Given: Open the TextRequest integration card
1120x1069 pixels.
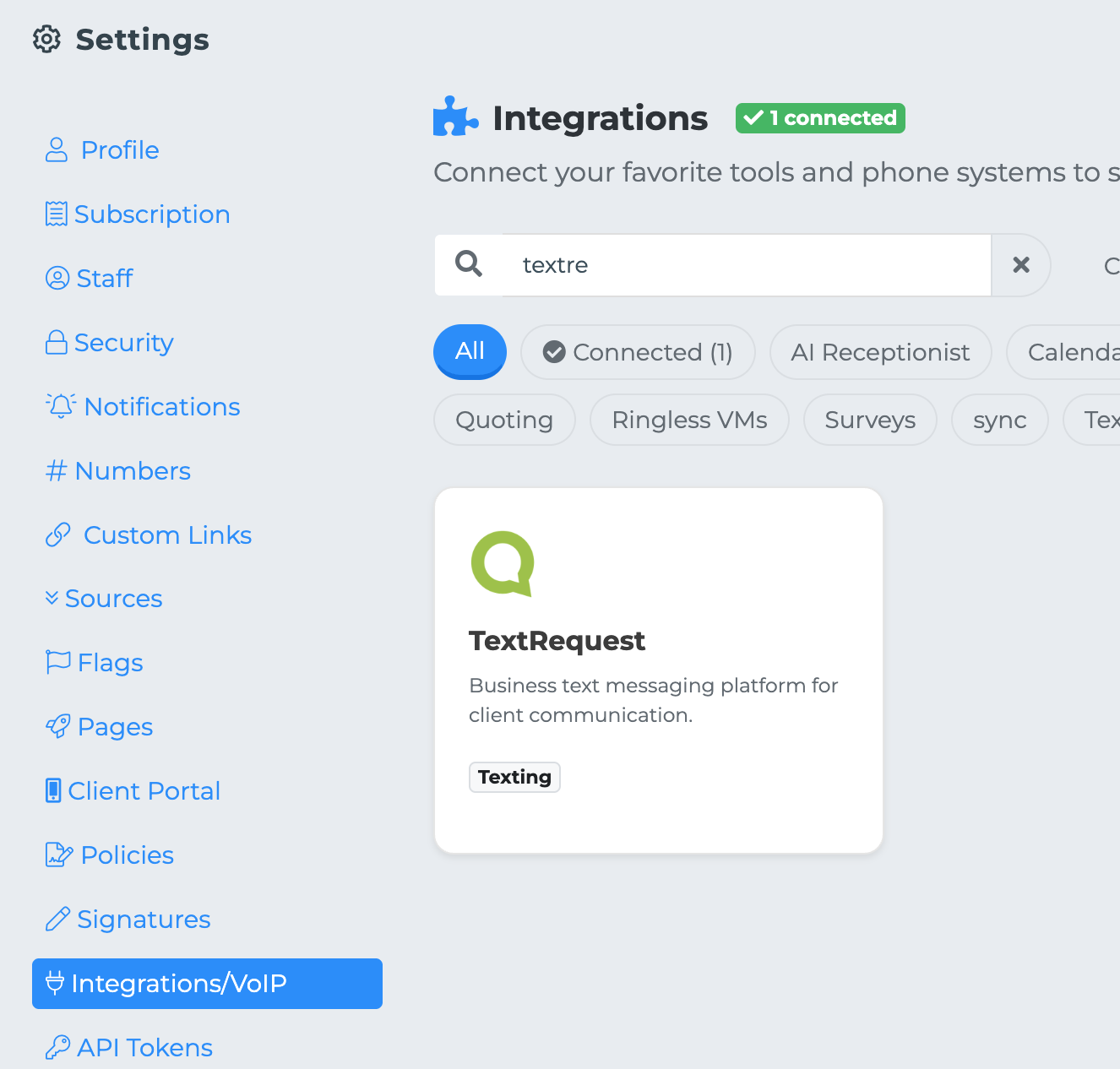Looking at the screenshot, I should (x=658, y=670).
